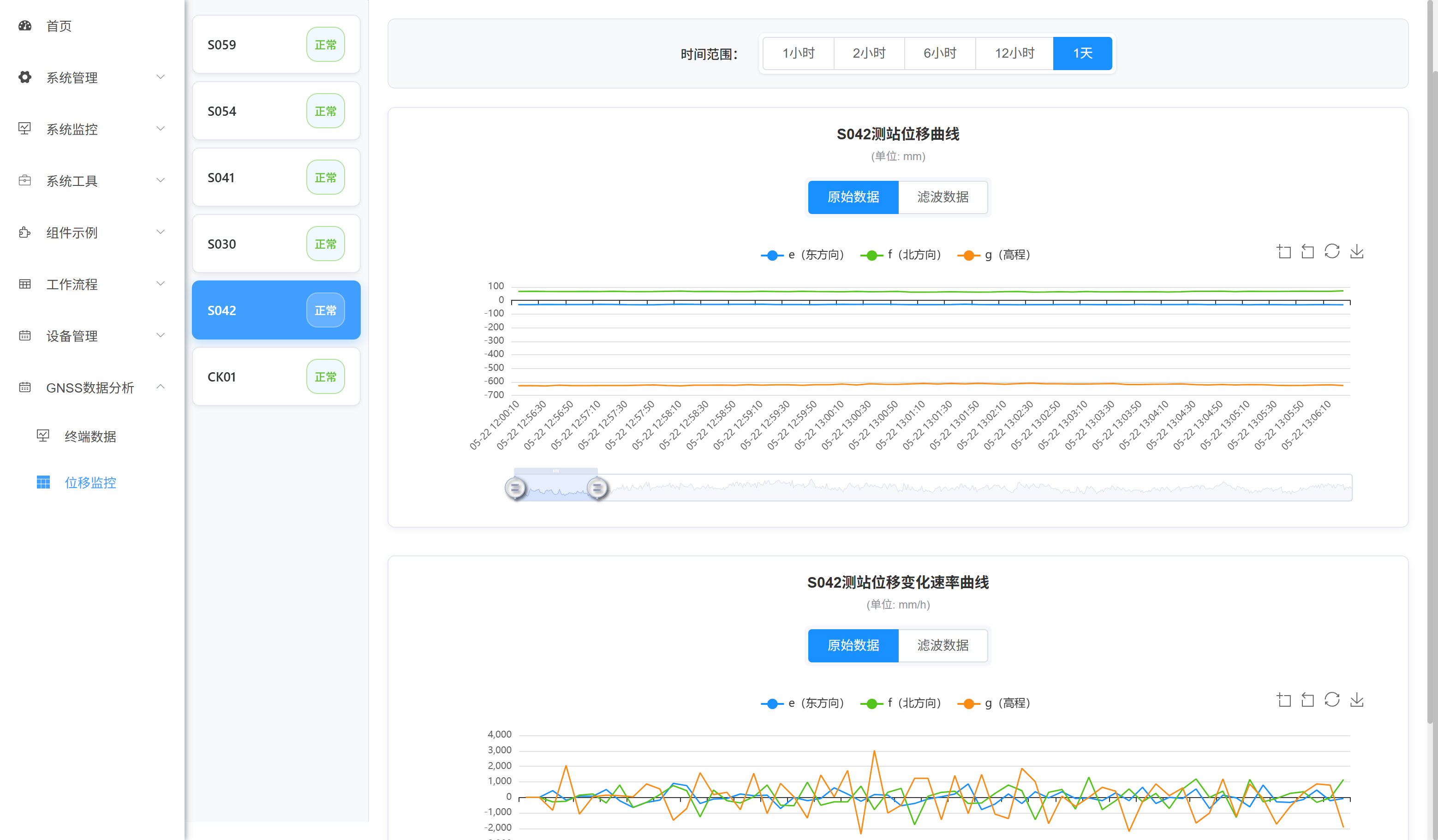Click the gear icon beside 系统管理
Screen dimensions: 1438x840
[x=24, y=77]
